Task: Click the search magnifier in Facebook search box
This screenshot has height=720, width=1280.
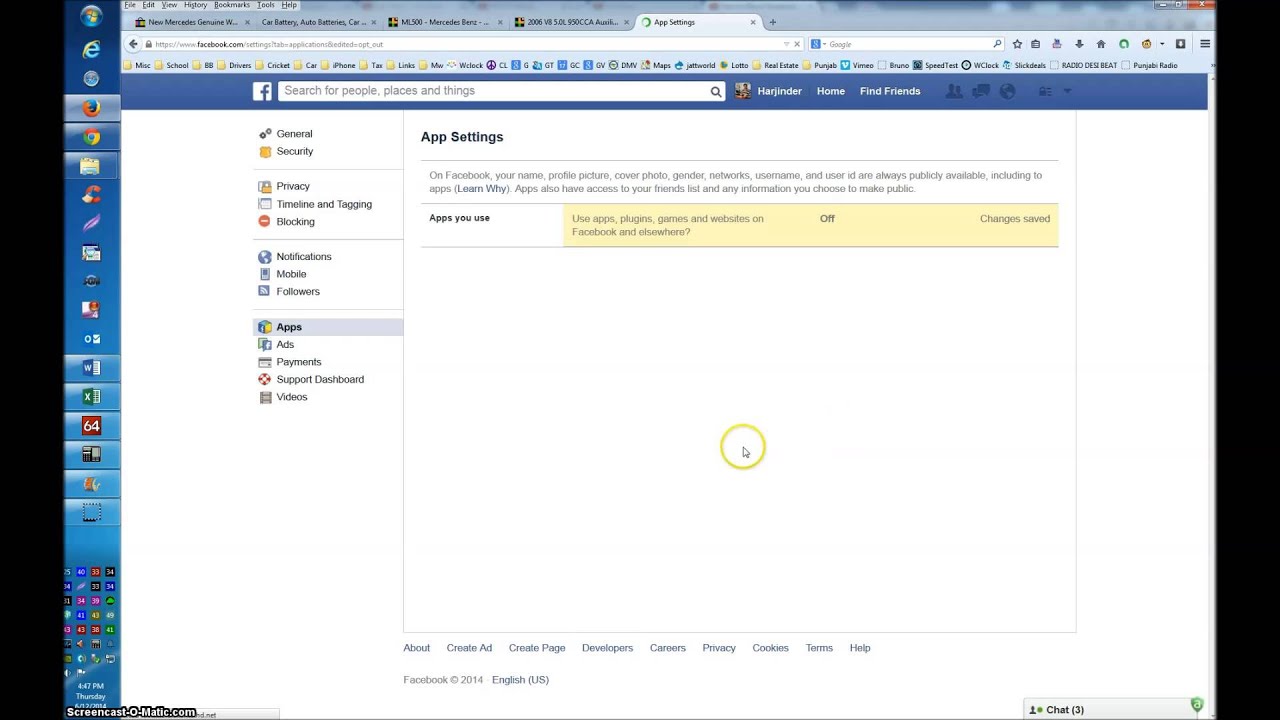Action: [715, 91]
